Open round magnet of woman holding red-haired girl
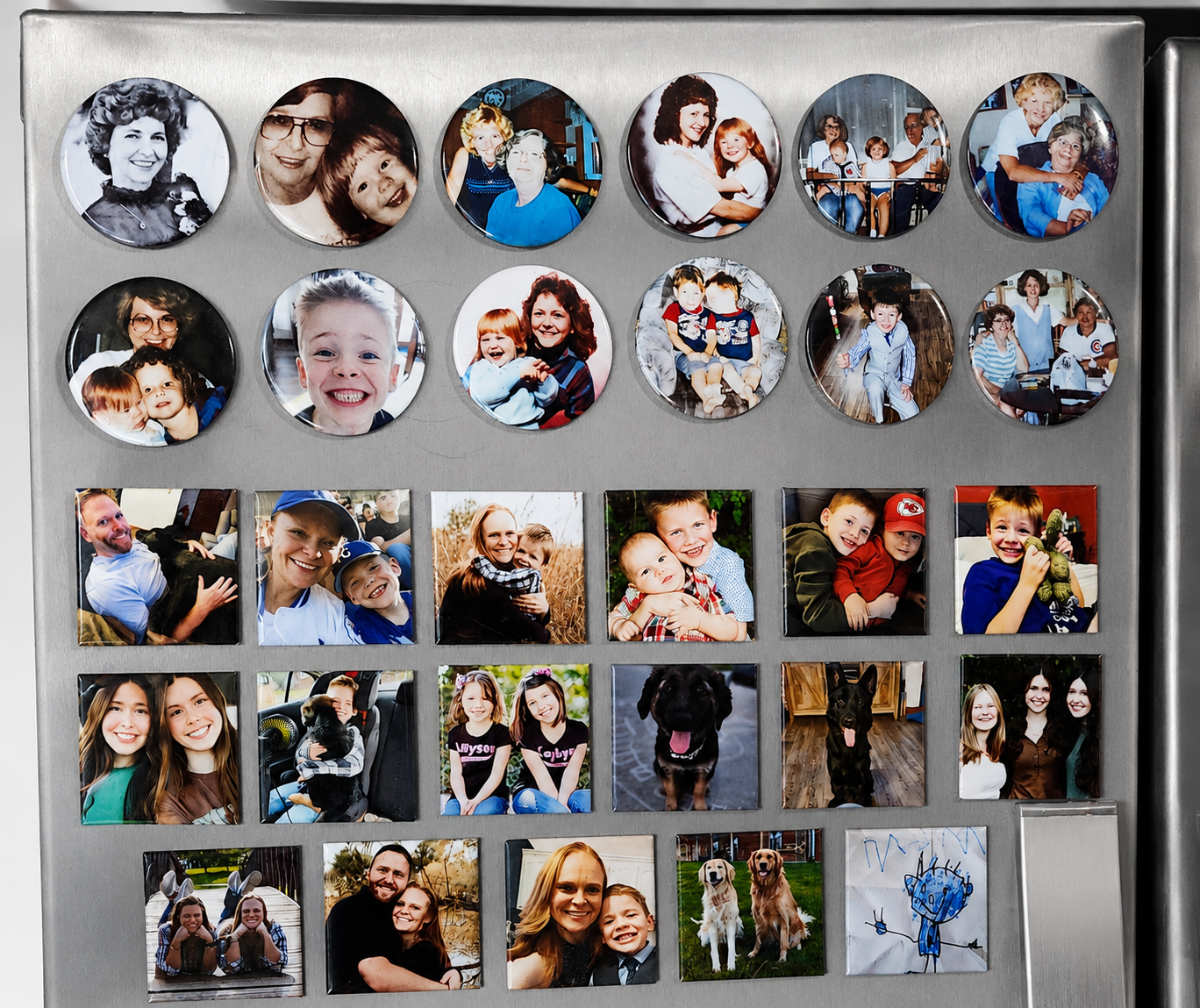Screen dimensions: 1200x1008 click(704, 154)
